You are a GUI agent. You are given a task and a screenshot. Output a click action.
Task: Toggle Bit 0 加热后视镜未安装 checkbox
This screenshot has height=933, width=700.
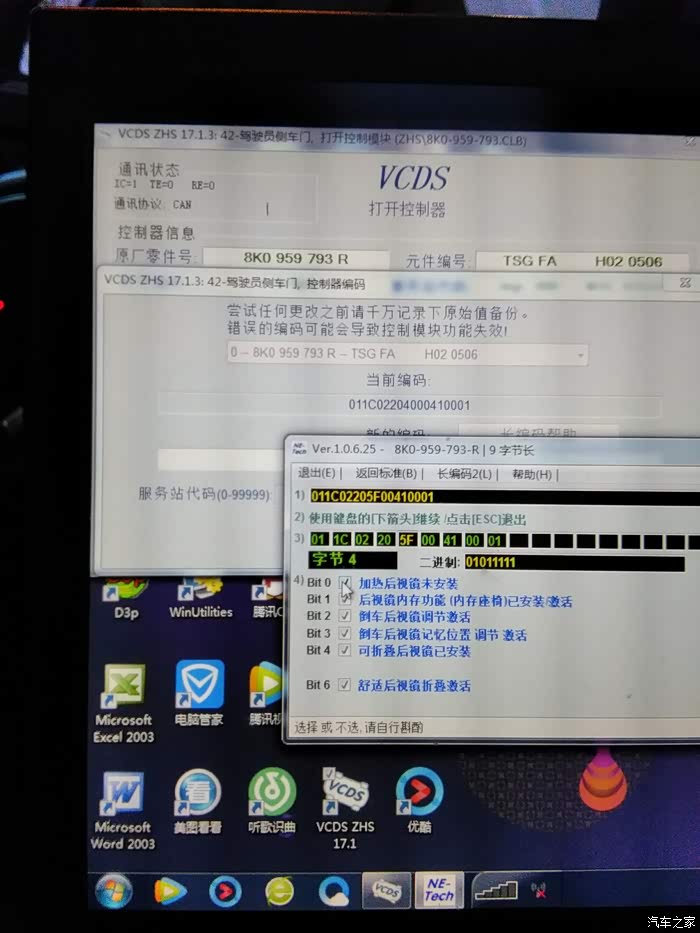click(345, 583)
